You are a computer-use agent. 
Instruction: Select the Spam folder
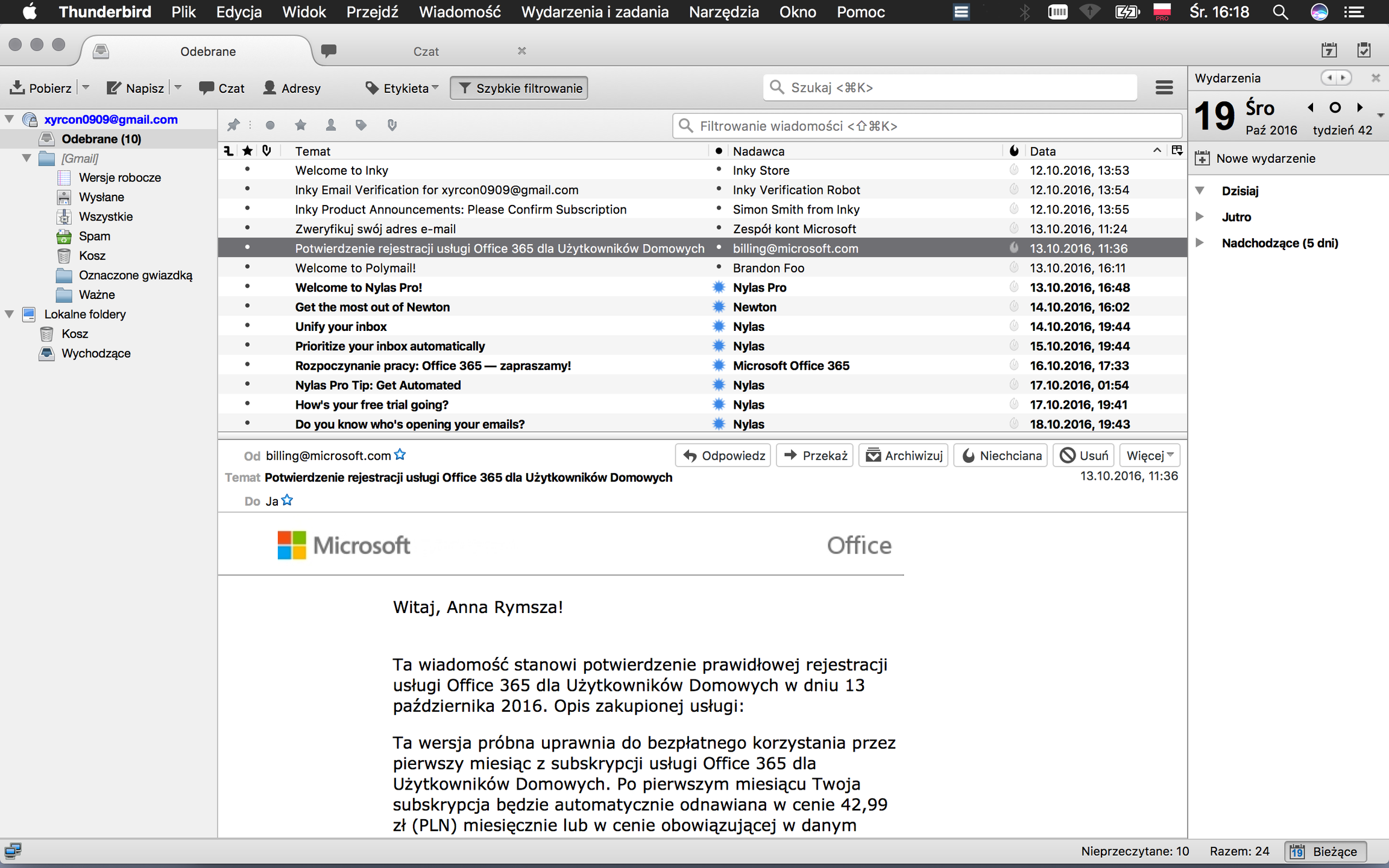tap(94, 236)
